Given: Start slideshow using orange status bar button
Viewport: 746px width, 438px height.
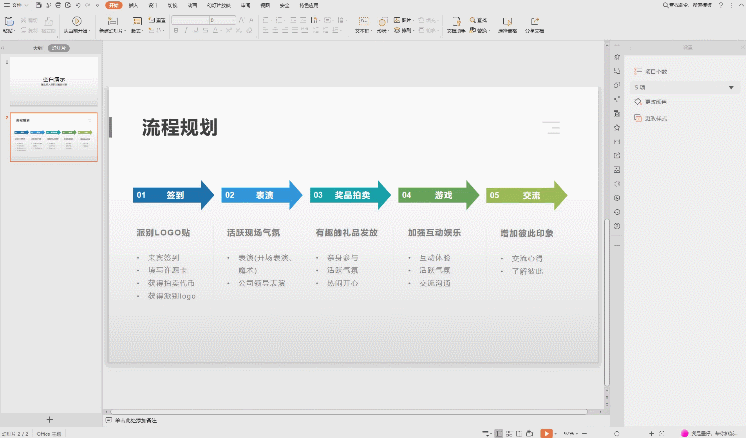Looking at the screenshot, I should (x=546, y=433).
